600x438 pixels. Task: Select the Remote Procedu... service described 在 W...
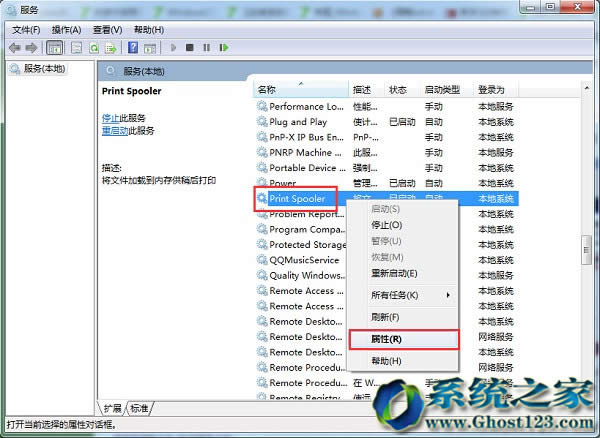click(386, 383)
